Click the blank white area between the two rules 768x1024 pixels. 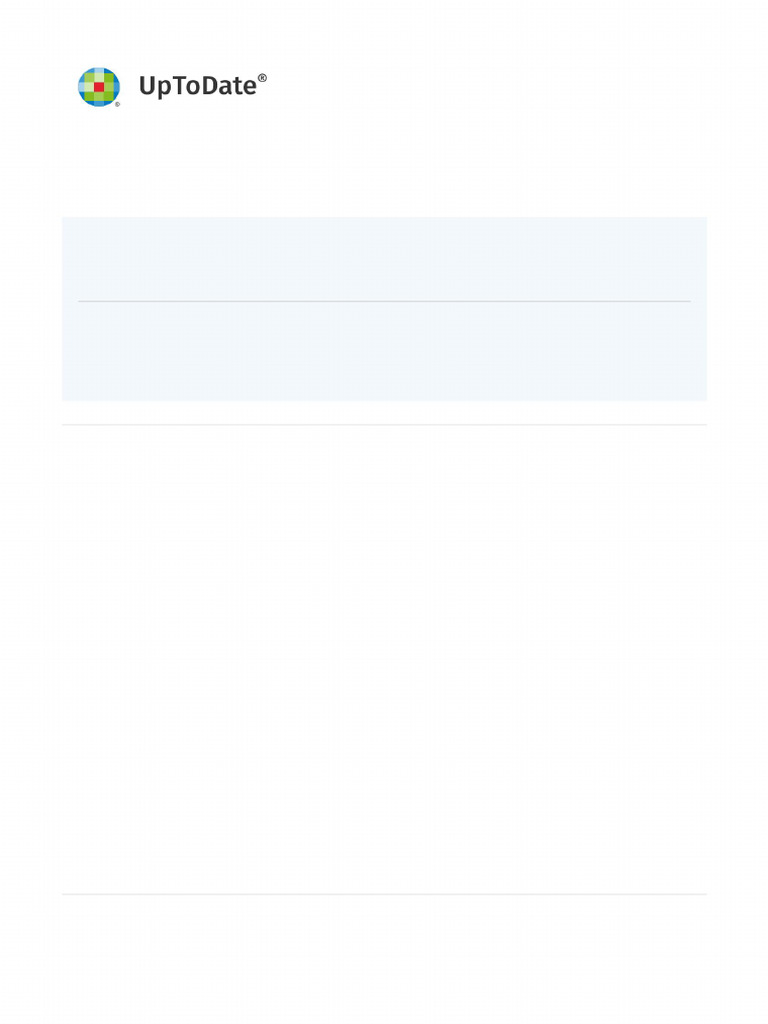pyautogui.click(x=384, y=660)
